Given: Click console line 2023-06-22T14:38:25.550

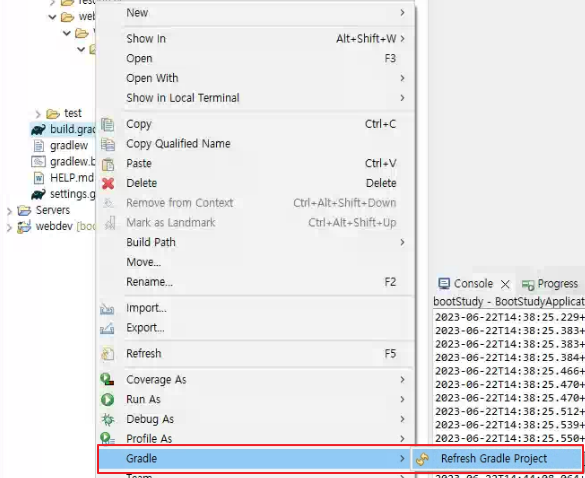Looking at the screenshot, I should coord(510,438).
